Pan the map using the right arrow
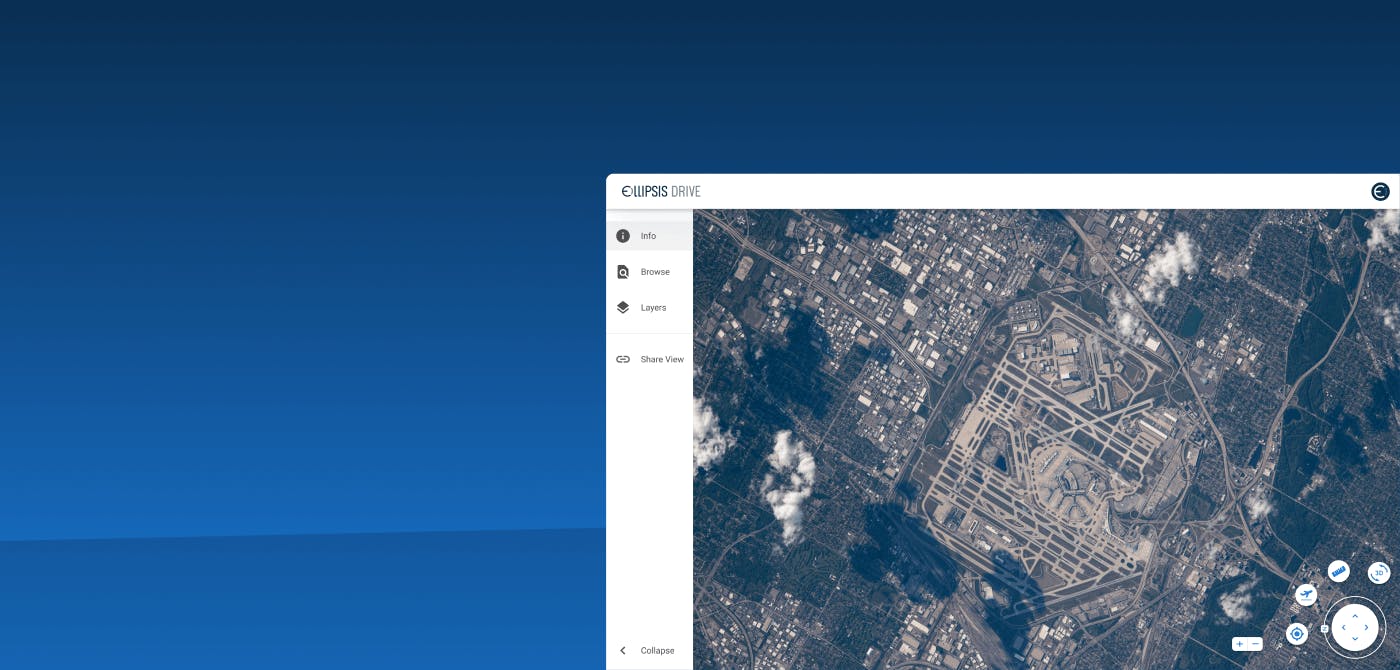This screenshot has height=670, width=1400. (1366, 627)
